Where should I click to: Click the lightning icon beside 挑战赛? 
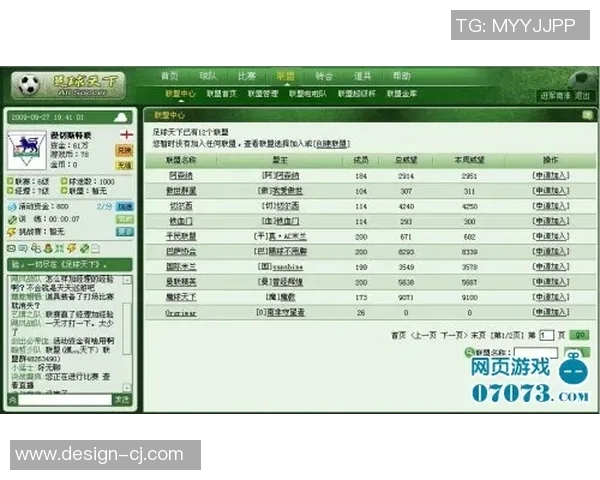tap(12, 232)
